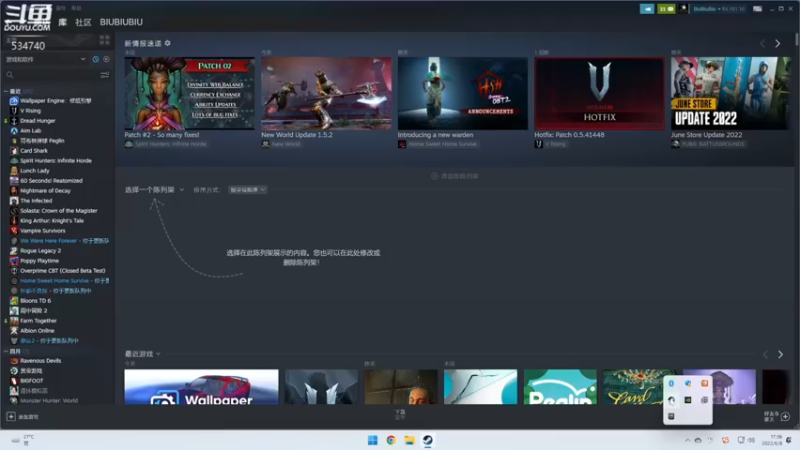
Task: Open the Community tab in Steam navigation
Action: pyautogui.click(x=83, y=22)
